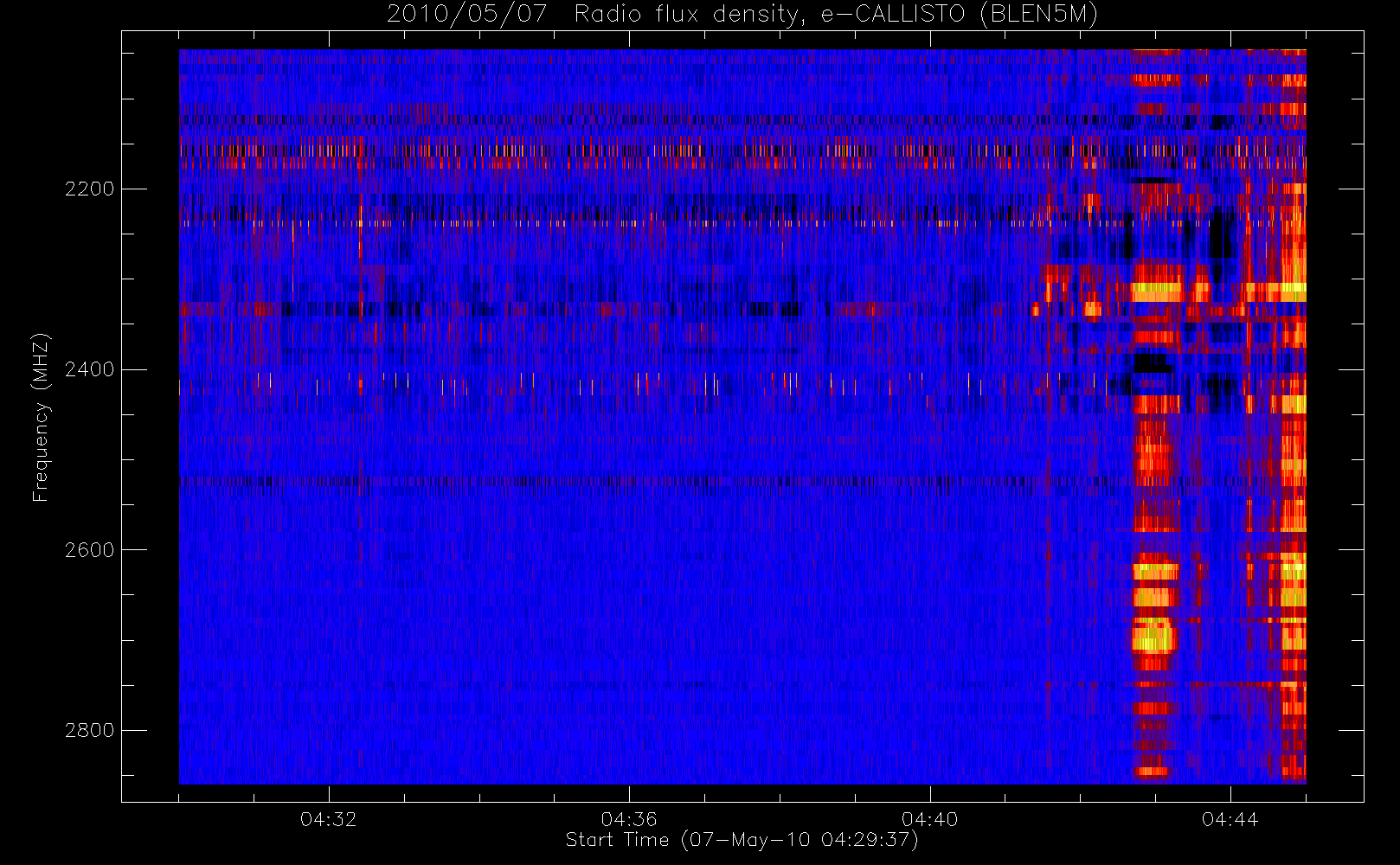The image size is (1400, 865).
Task: Click the date '2010/05/07' in the title
Action: [x=467, y=15]
